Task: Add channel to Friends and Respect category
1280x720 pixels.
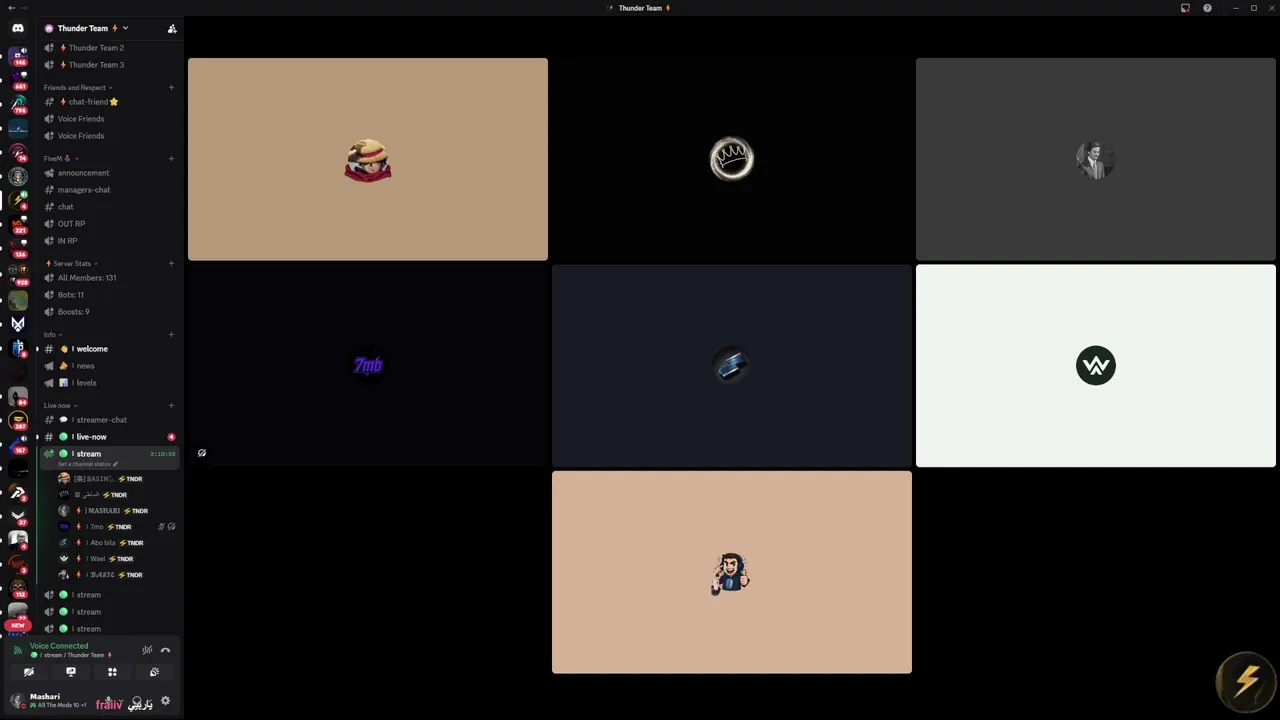Action: pyautogui.click(x=171, y=88)
